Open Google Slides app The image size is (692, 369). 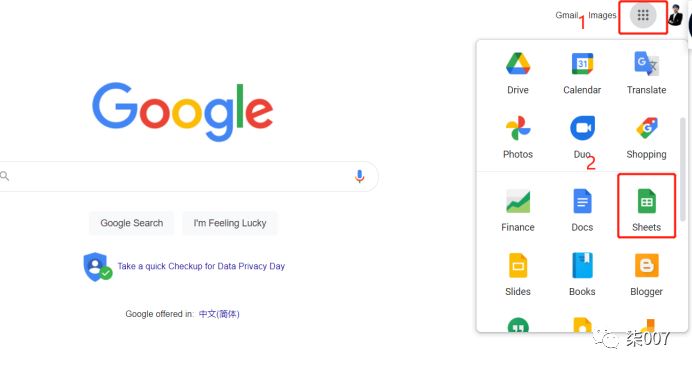pyautogui.click(x=518, y=275)
